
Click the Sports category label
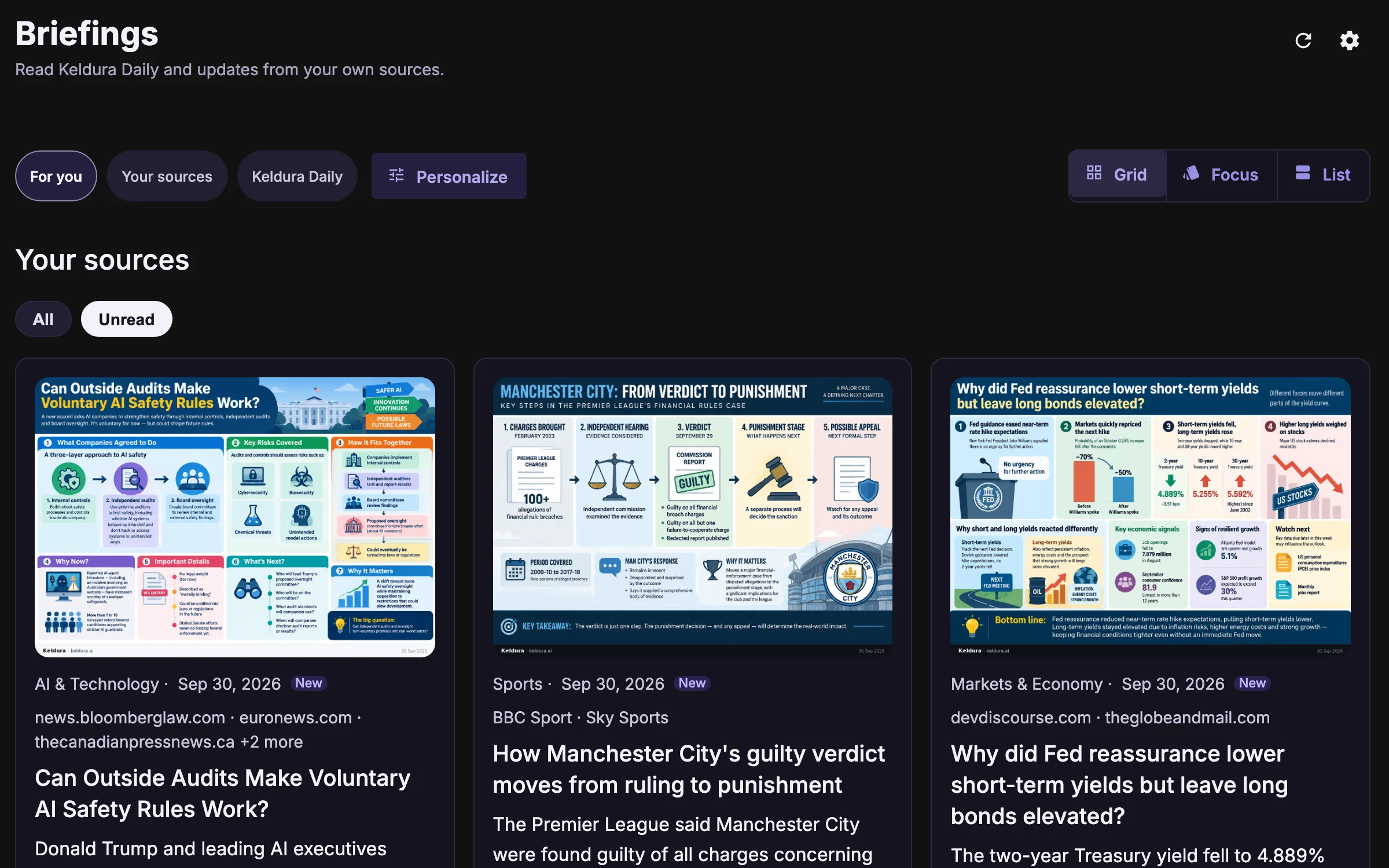[517, 684]
